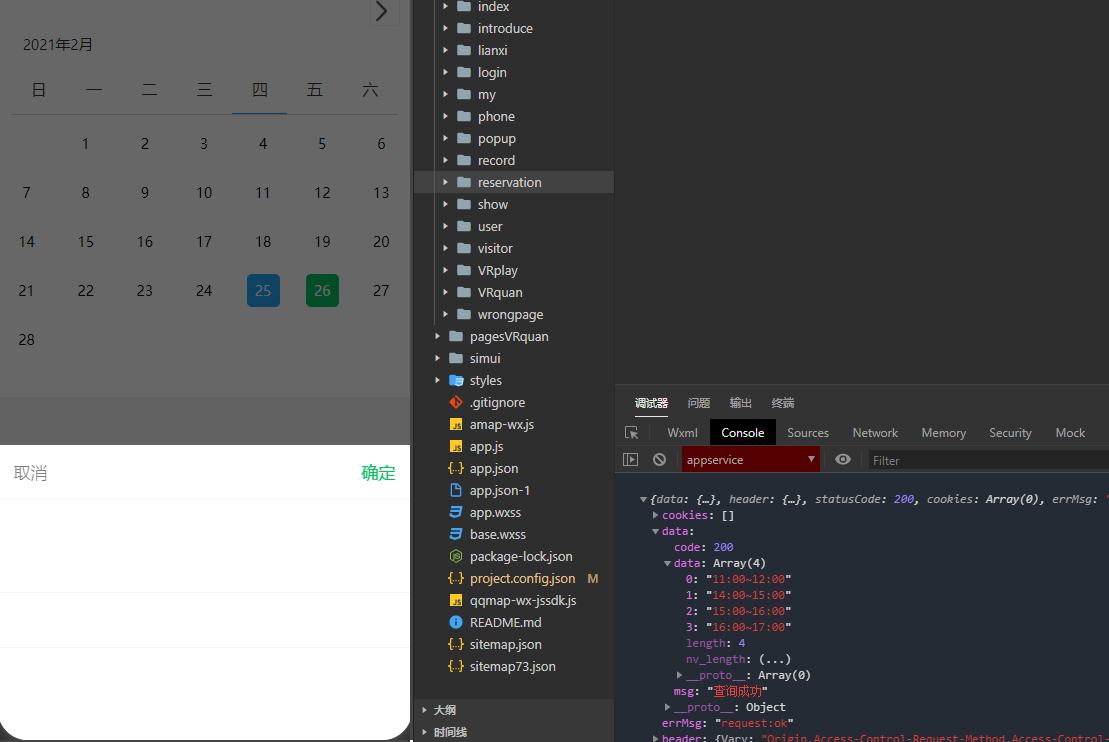Viewport: 1109px width, 742px height.
Task: Open the Memory devtools tab
Action: pos(943,433)
